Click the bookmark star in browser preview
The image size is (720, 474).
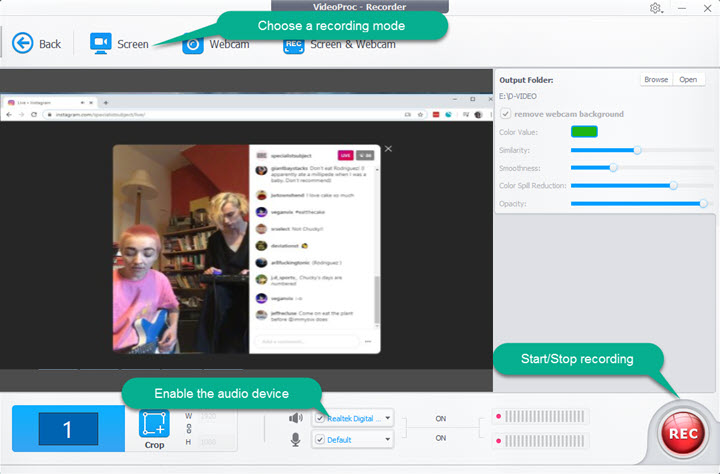pos(420,114)
